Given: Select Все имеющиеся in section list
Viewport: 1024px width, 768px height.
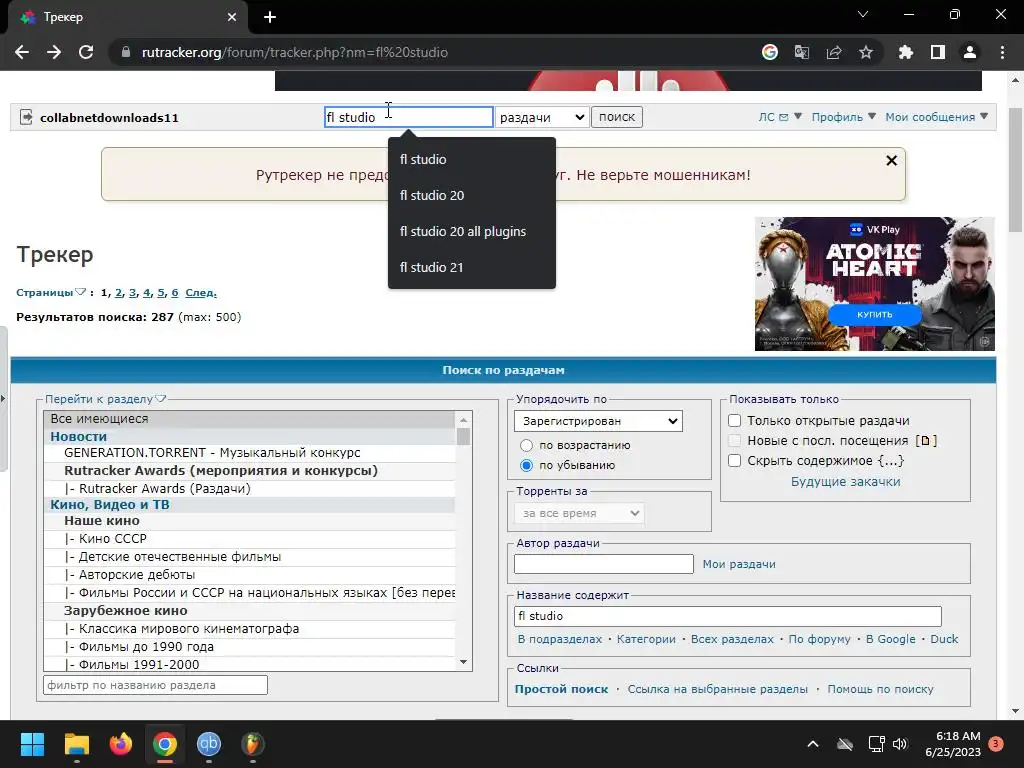Looking at the screenshot, I should (249, 419).
